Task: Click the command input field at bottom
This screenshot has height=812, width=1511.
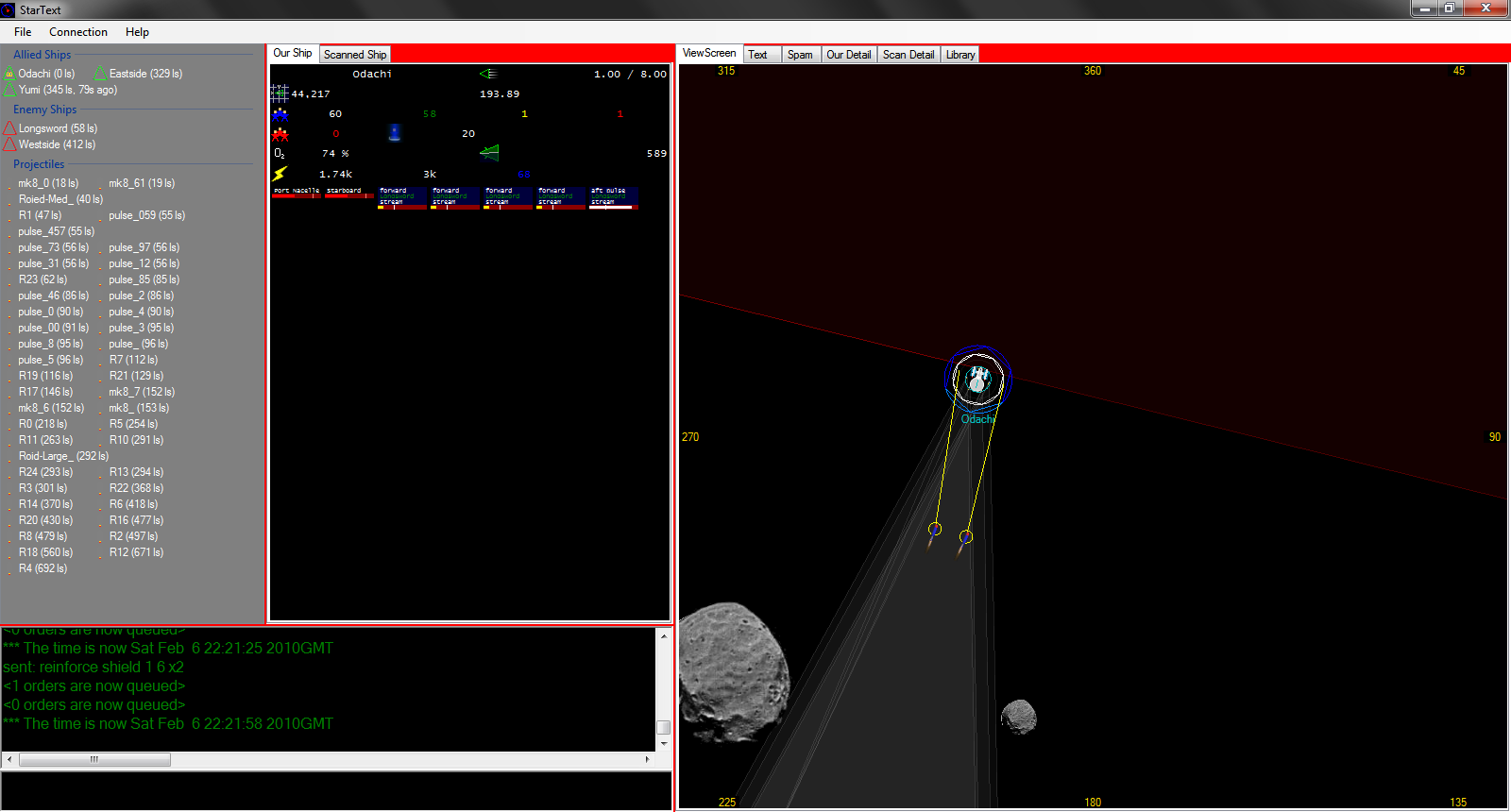Action: pos(336,790)
